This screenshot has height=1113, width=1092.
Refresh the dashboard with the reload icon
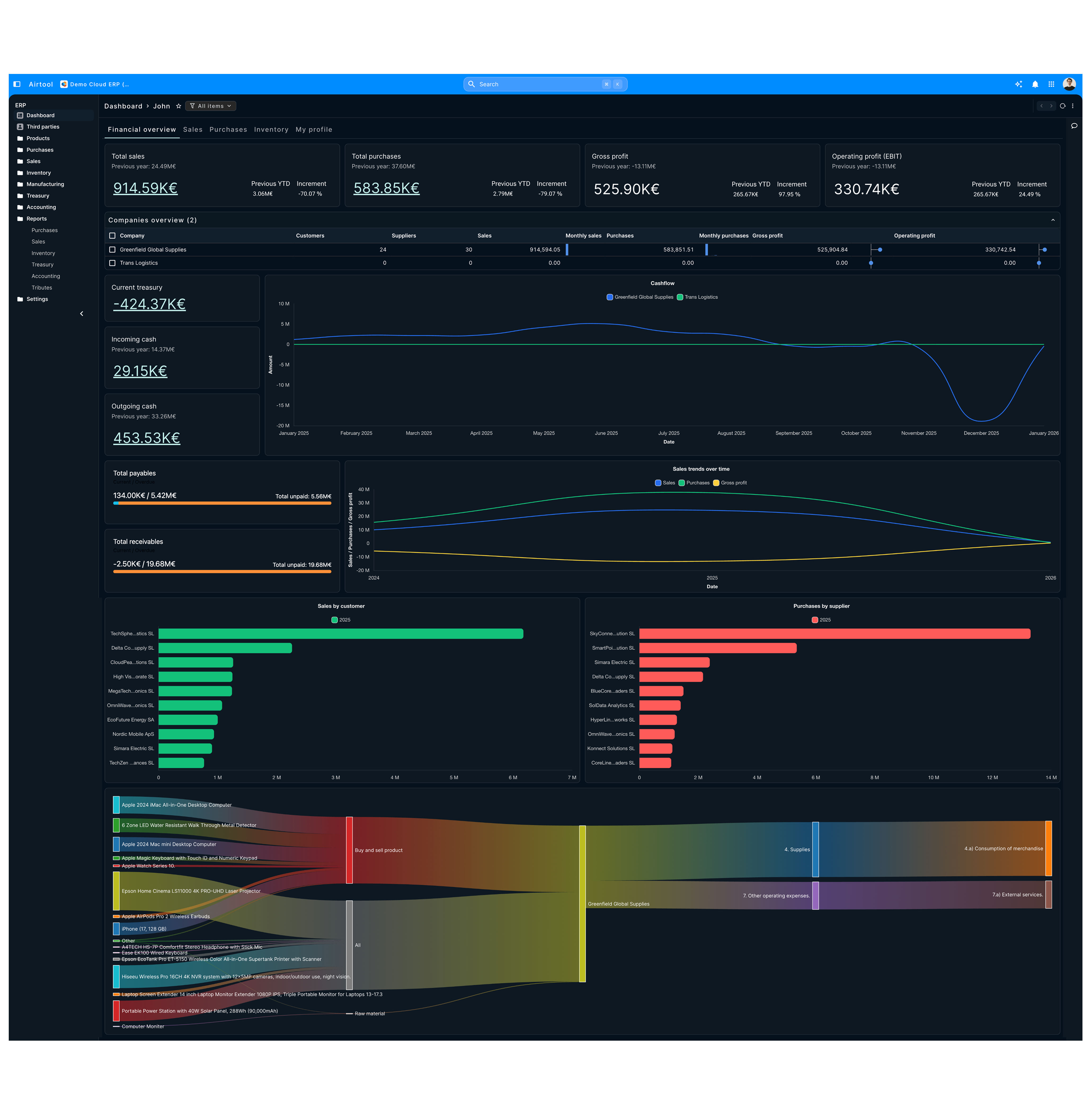coord(1063,106)
